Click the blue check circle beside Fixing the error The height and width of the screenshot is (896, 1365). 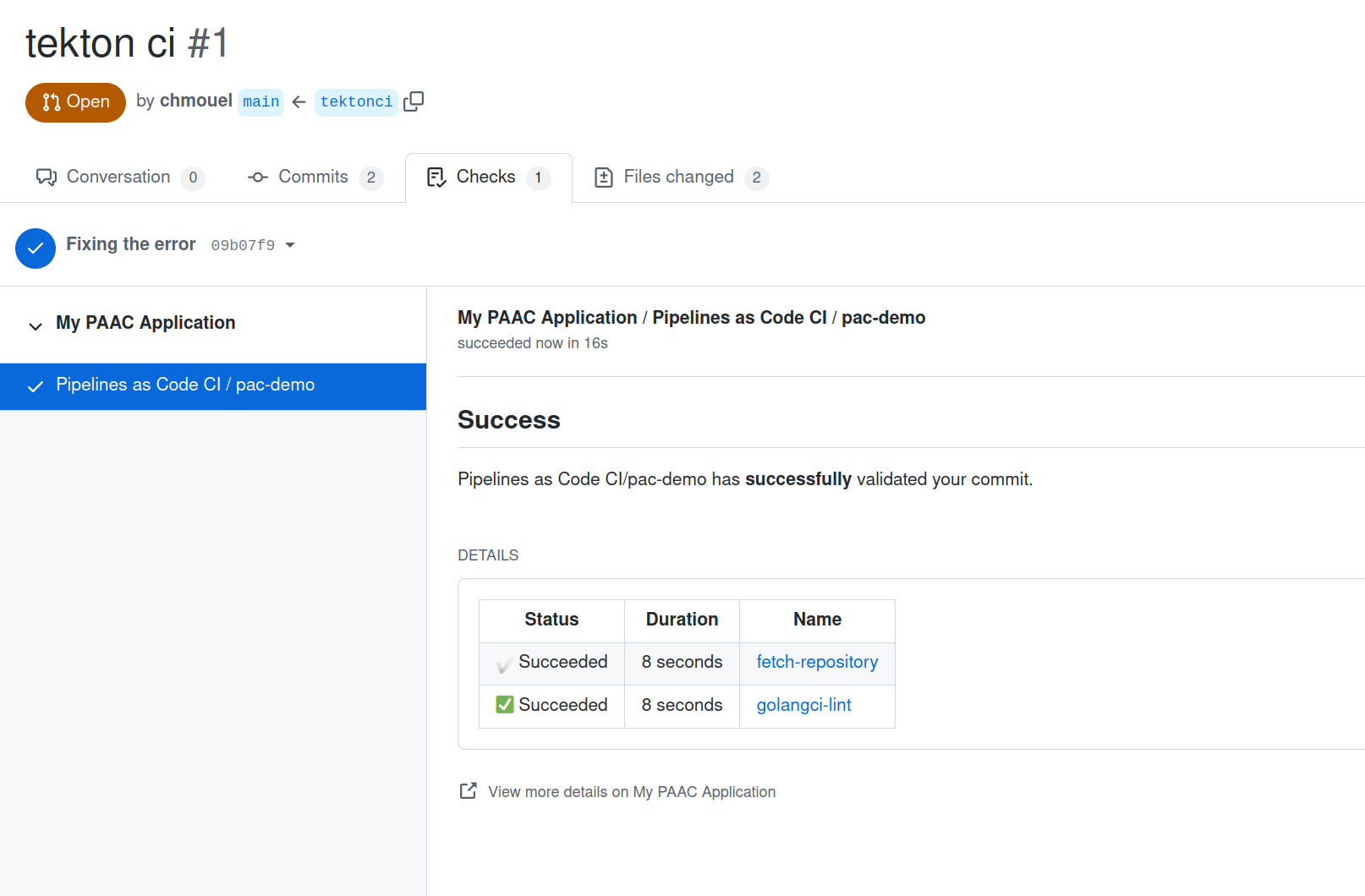click(36, 248)
